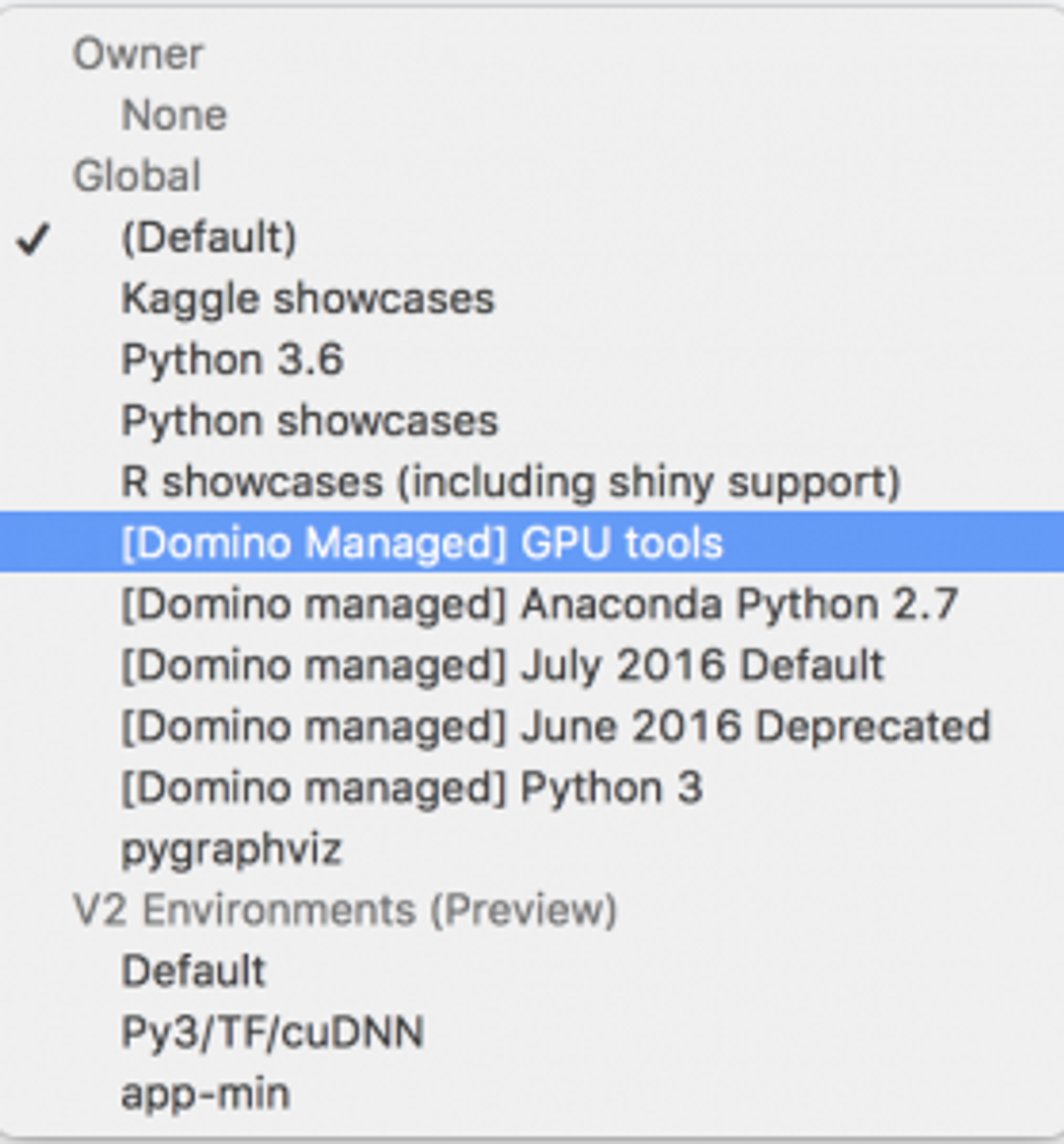Screen dimensions: 1064x1144
Task: Click the Global group header
Action: coord(137,176)
